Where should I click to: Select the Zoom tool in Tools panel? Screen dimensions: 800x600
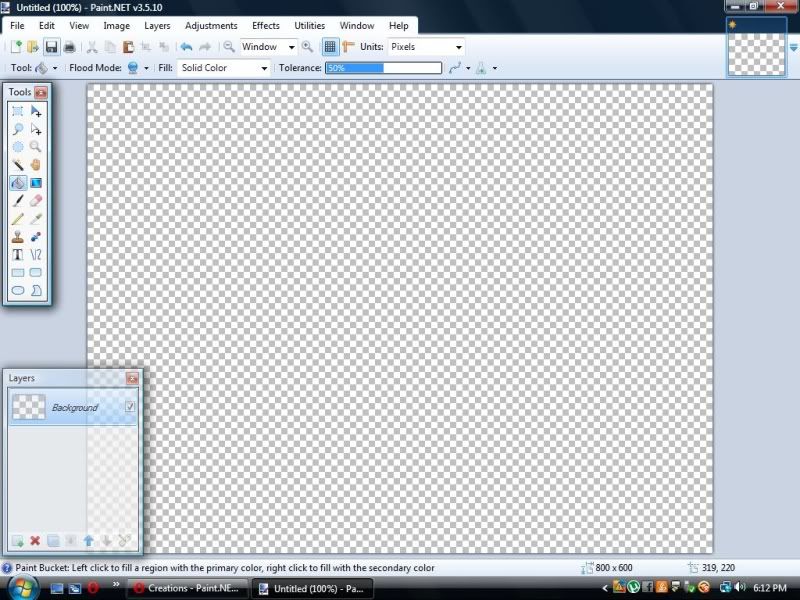(x=36, y=147)
